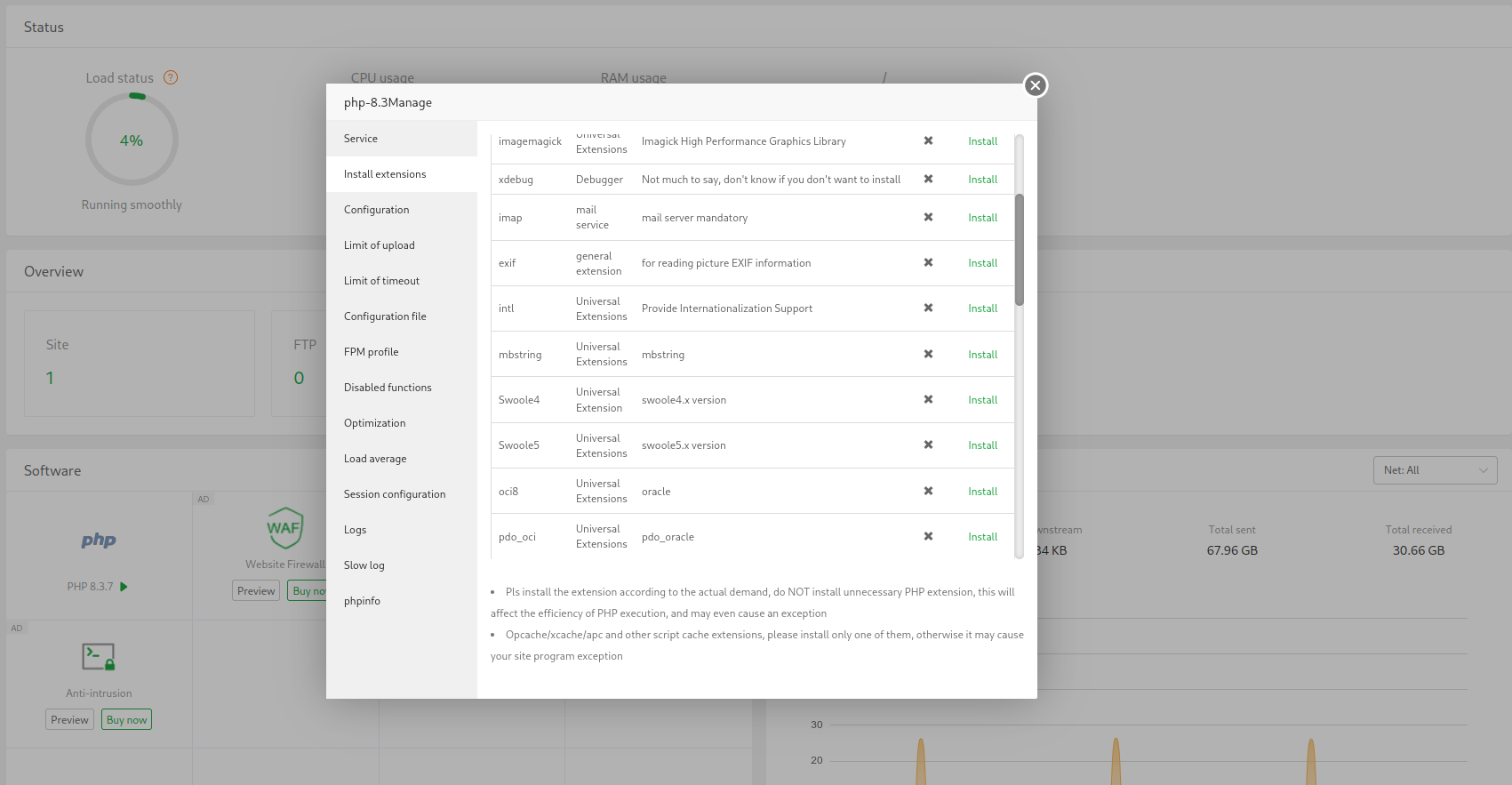Click the X status icon for xdebug
This screenshot has height=785, width=1512.
928,179
